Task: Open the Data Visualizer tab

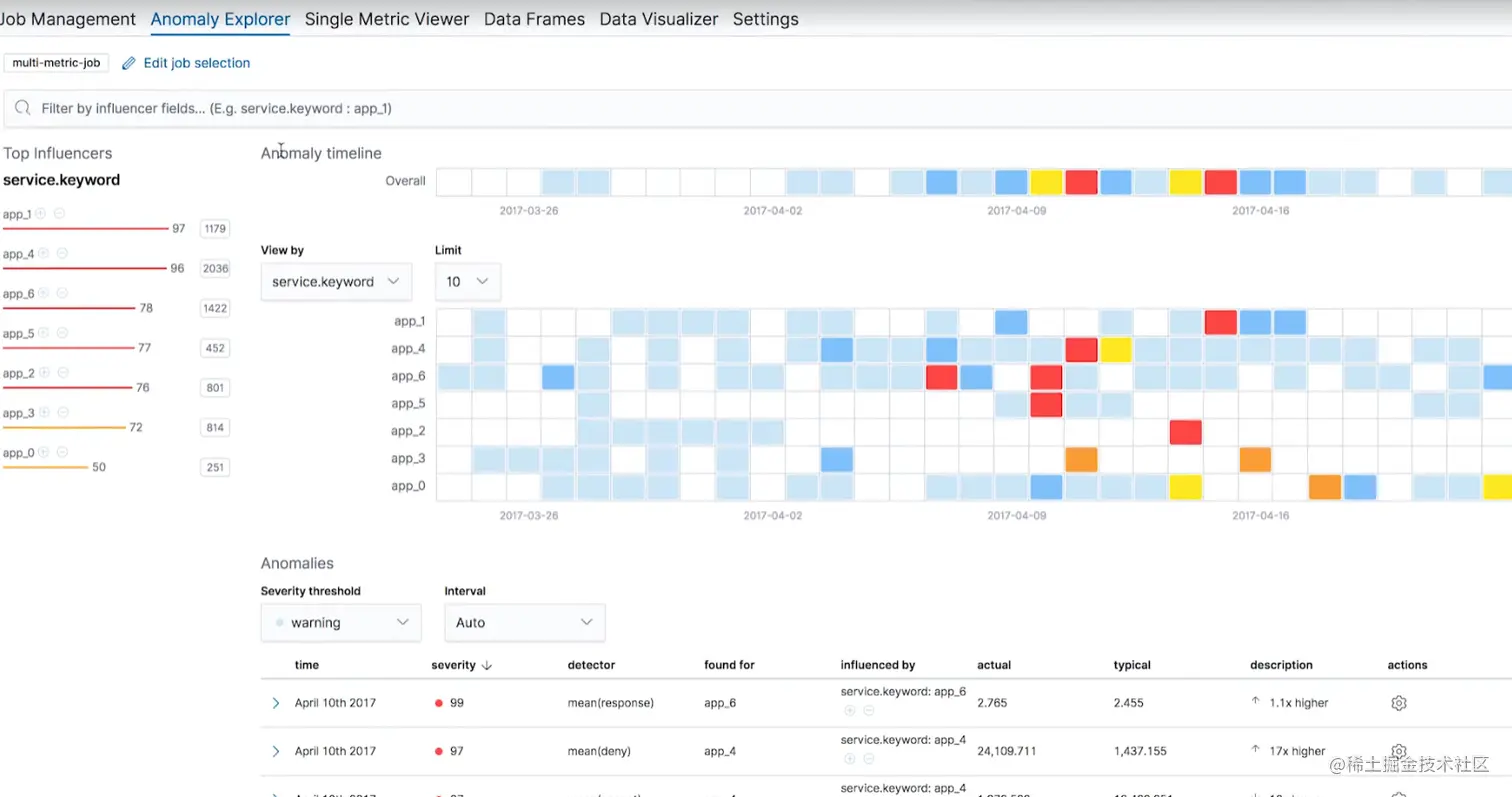Action: [659, 19]
